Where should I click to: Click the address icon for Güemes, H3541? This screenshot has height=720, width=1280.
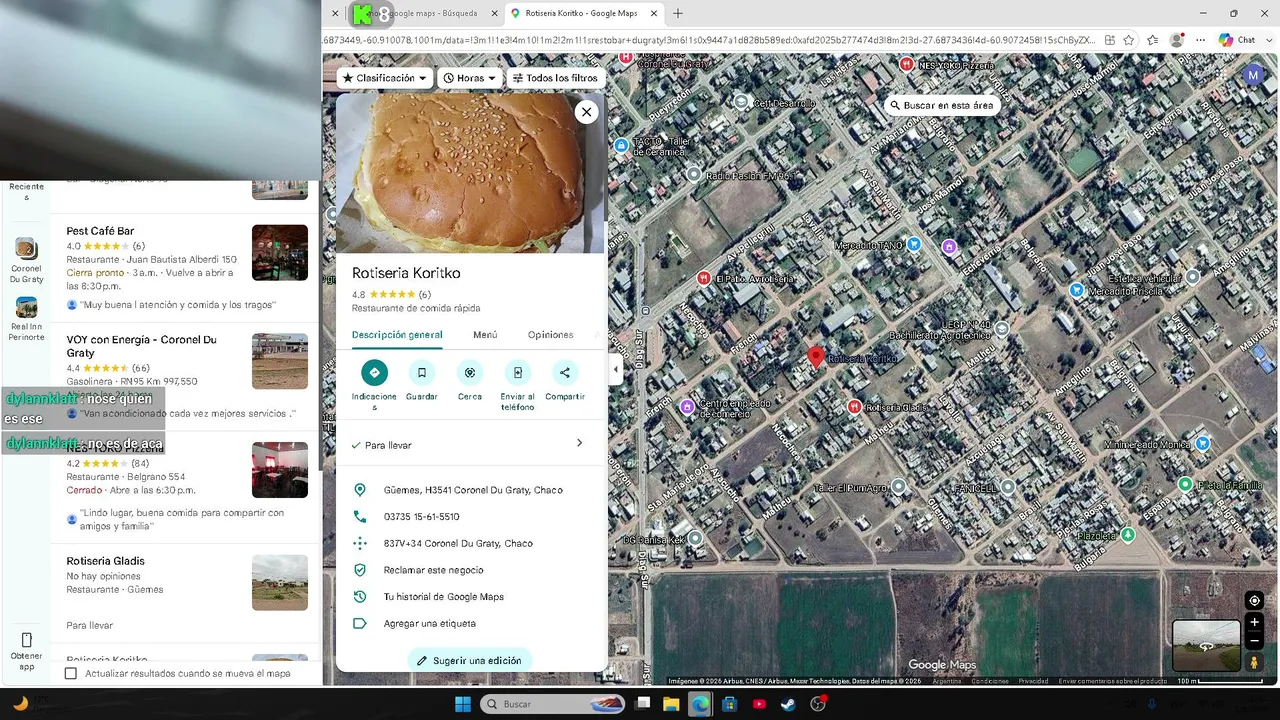pos(360,490)
